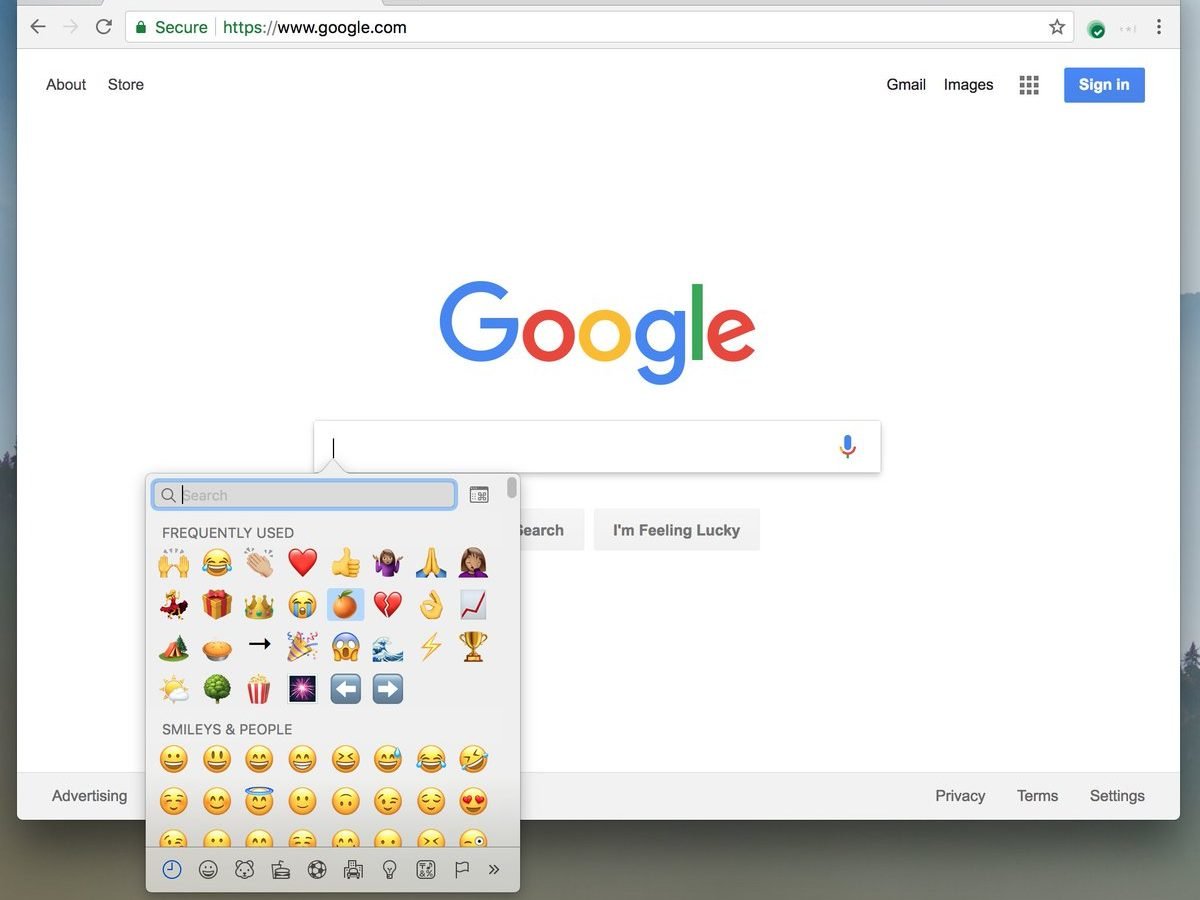This screenshot has height=900, width=1200.
Task: Visit the Store link
Action: (x=126, y=85)
